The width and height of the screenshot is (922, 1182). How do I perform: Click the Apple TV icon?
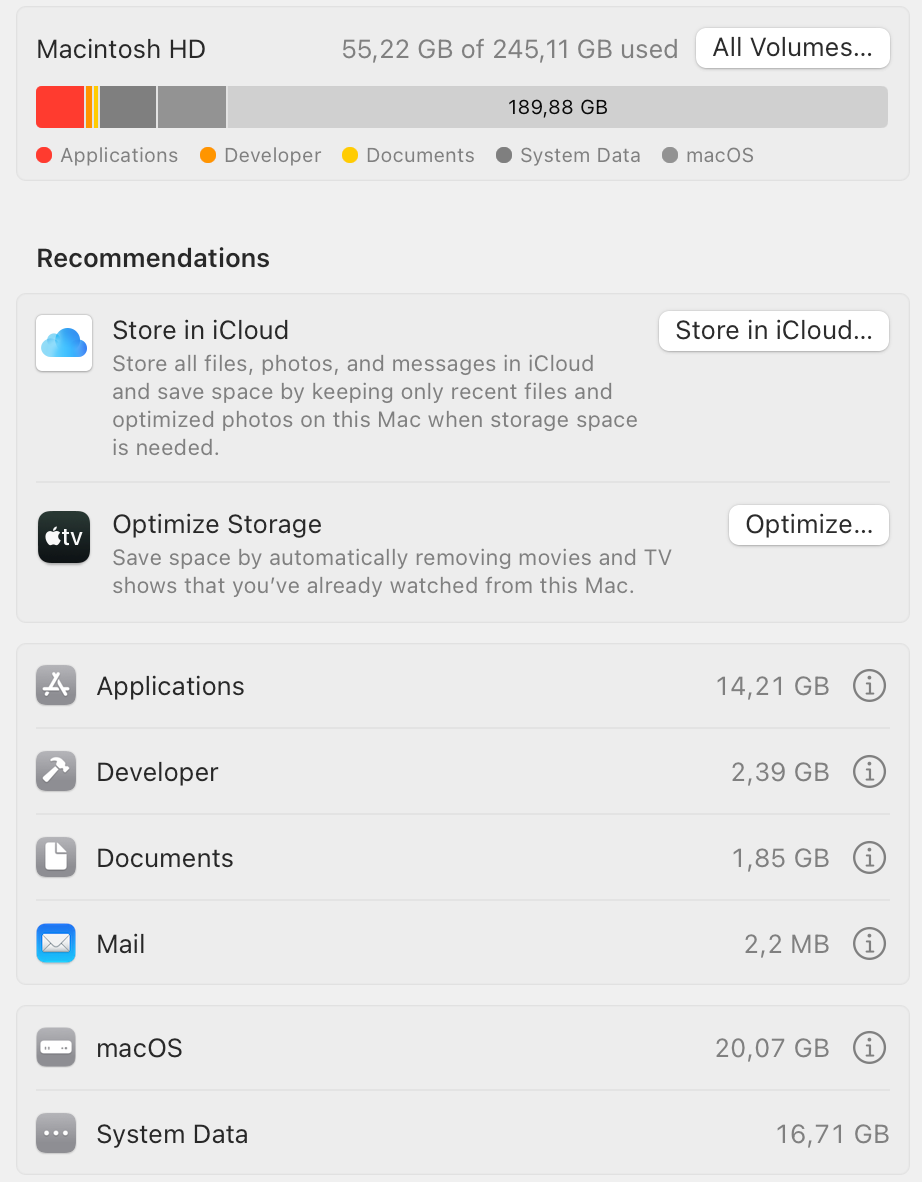(x=64, y=537)
